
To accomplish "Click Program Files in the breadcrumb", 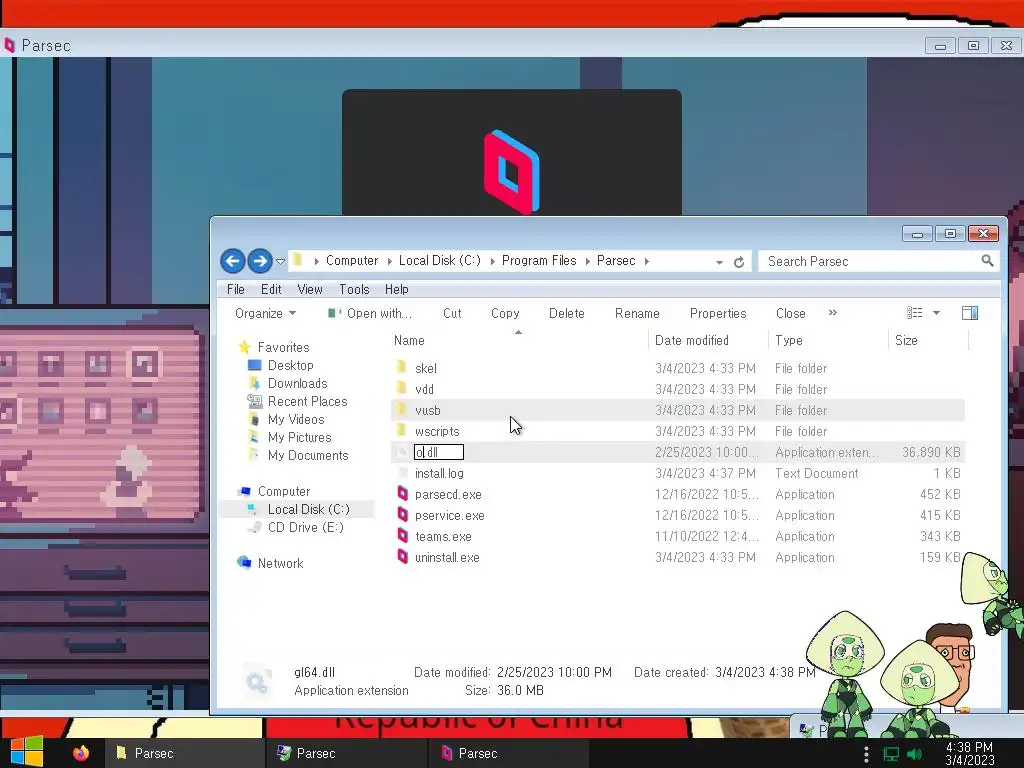I will coord(539,261).
